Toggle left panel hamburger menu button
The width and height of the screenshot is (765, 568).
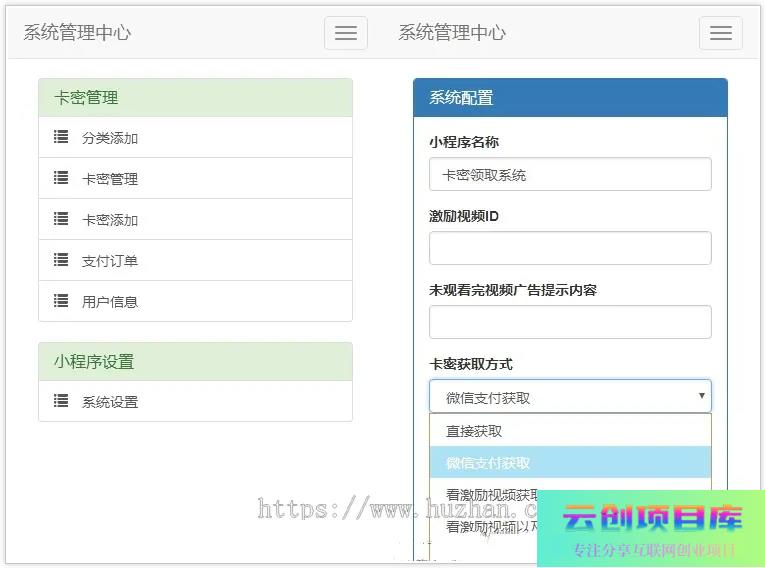pyautogui.click(x=346, y=33)
